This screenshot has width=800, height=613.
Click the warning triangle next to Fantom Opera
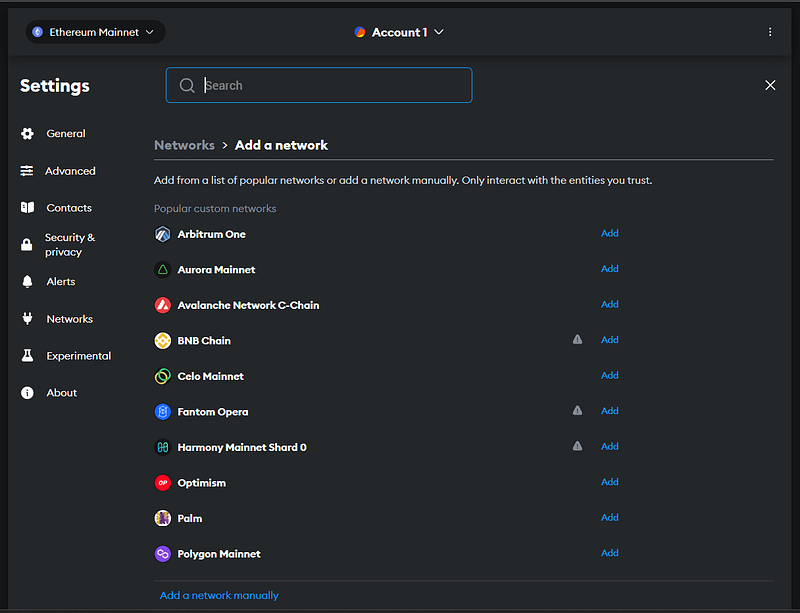577,410
